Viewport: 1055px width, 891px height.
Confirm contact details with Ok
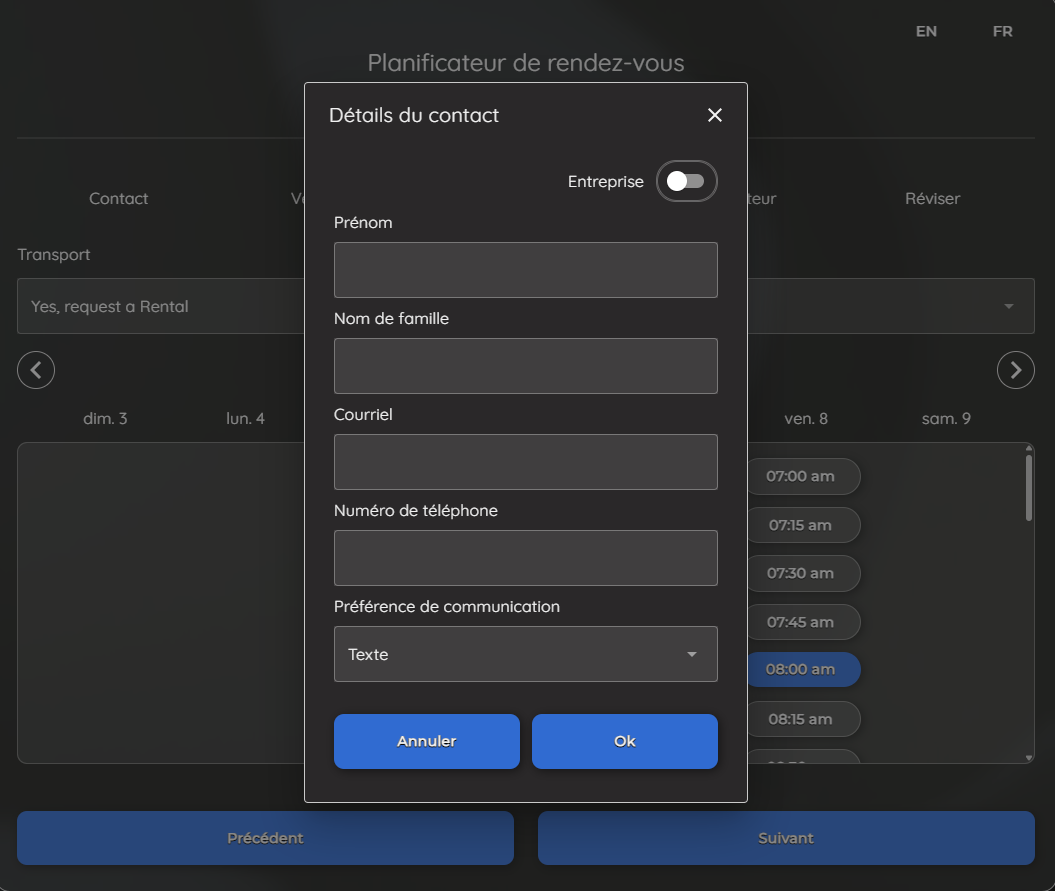(624, 741)
